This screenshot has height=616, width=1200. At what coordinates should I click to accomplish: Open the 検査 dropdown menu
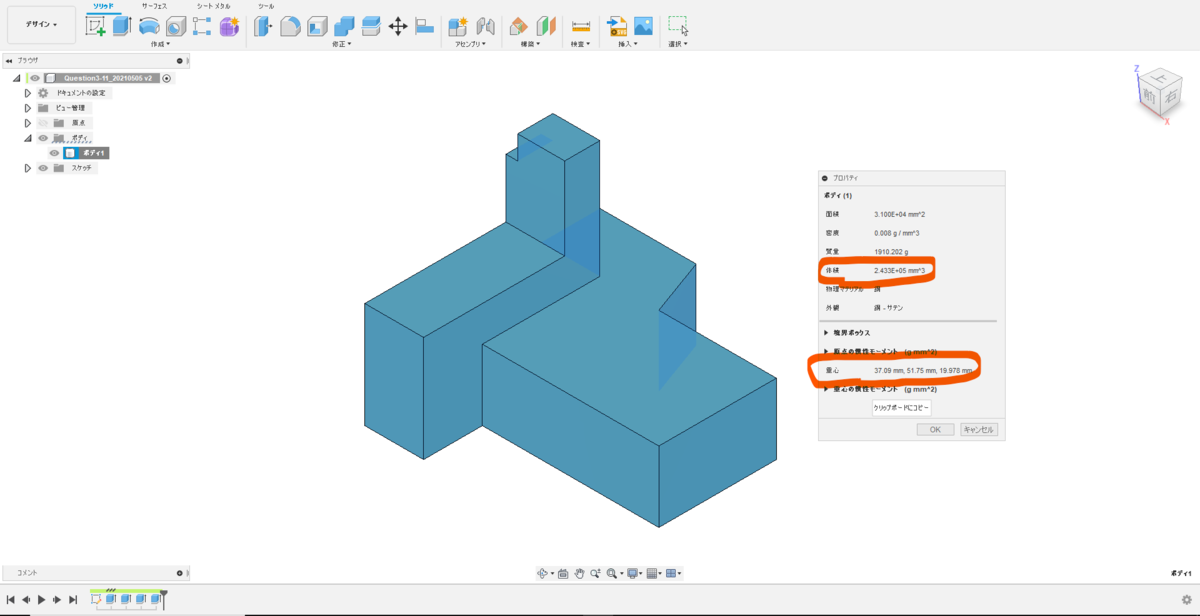pyautogui.click(x=580, y=44)
